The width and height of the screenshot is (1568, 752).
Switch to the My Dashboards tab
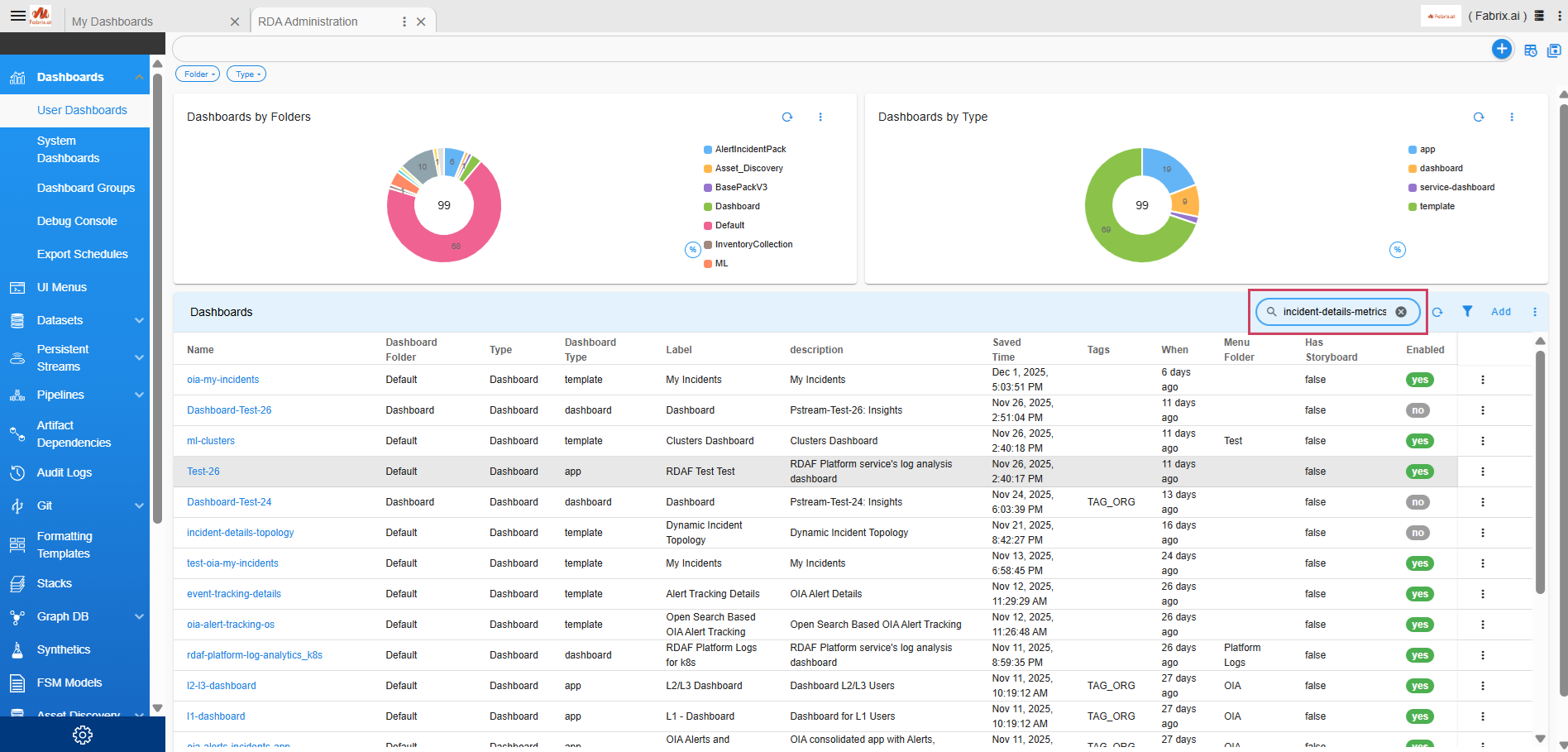click(x=112, y=22)
